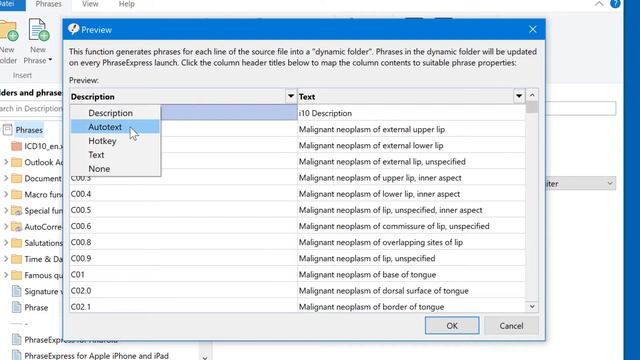Click the search in Description field
Image resolution: width=640 pixels, height=360 pixels.
click(x=31, y=109)
